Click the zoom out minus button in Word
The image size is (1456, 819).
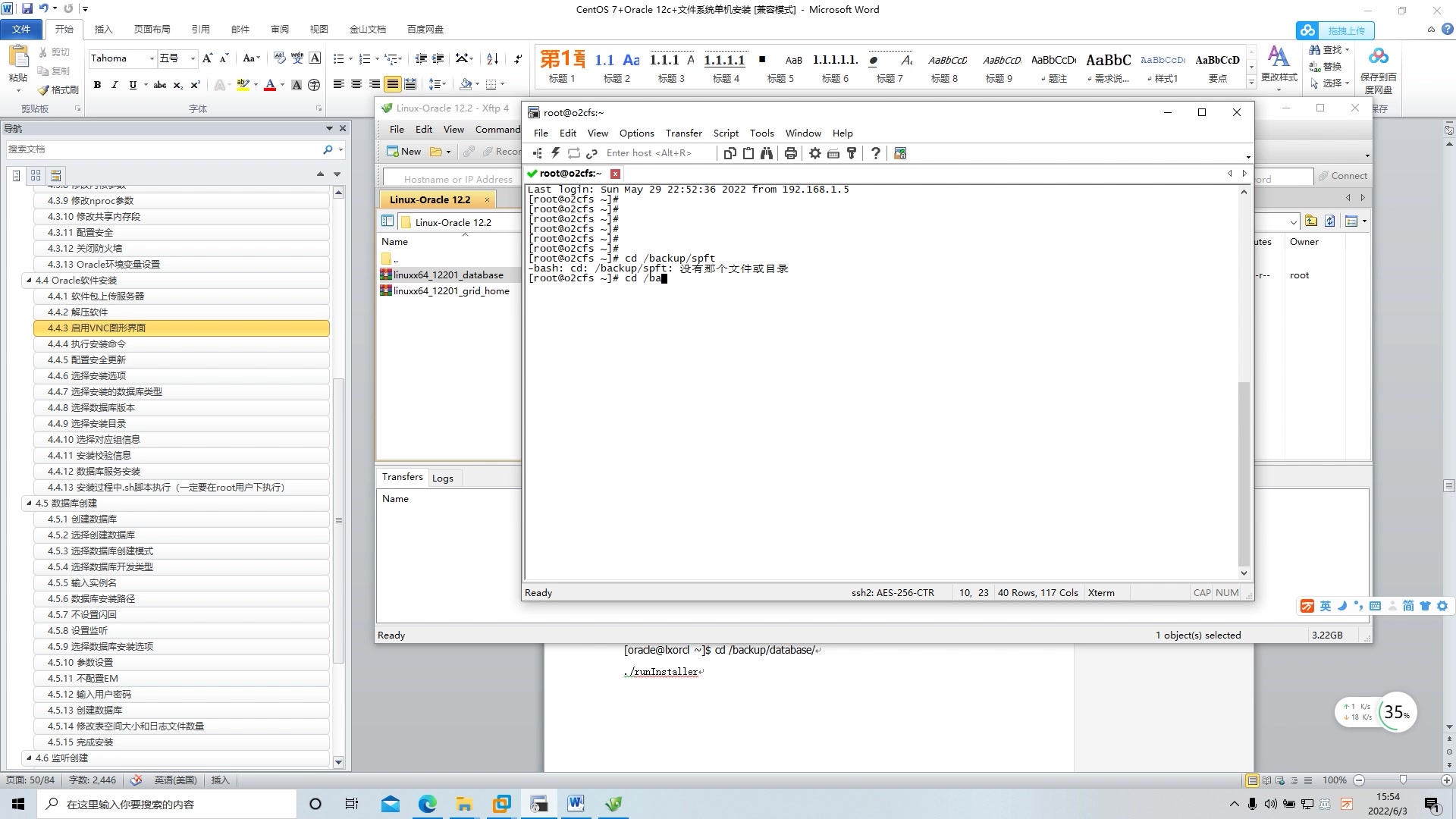coord(1359,780)
